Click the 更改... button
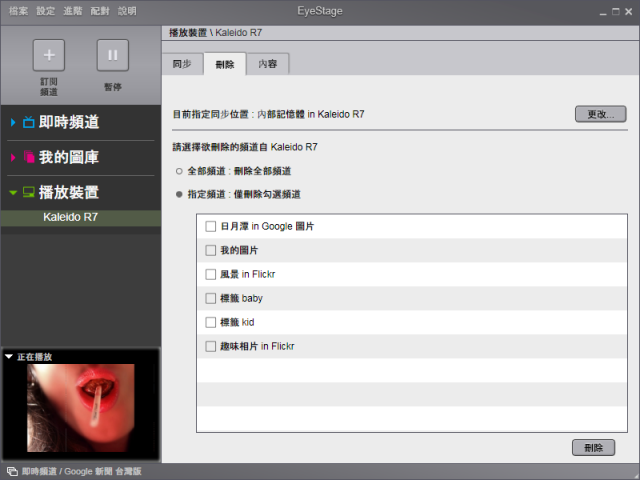This screenshot has height=480, width=640. click(600, 114)
